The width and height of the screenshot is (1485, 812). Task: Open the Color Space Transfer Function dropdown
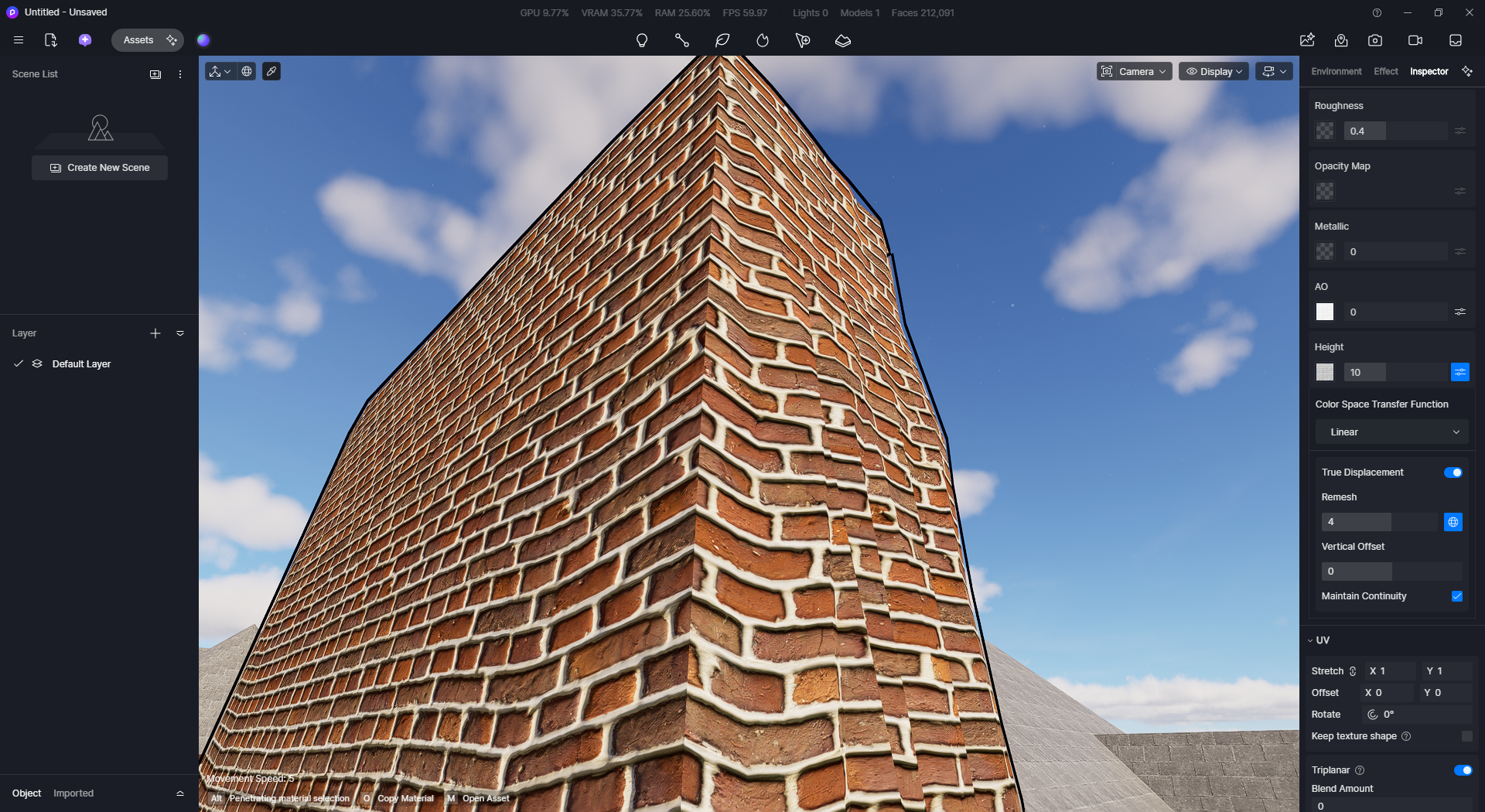1391,432
